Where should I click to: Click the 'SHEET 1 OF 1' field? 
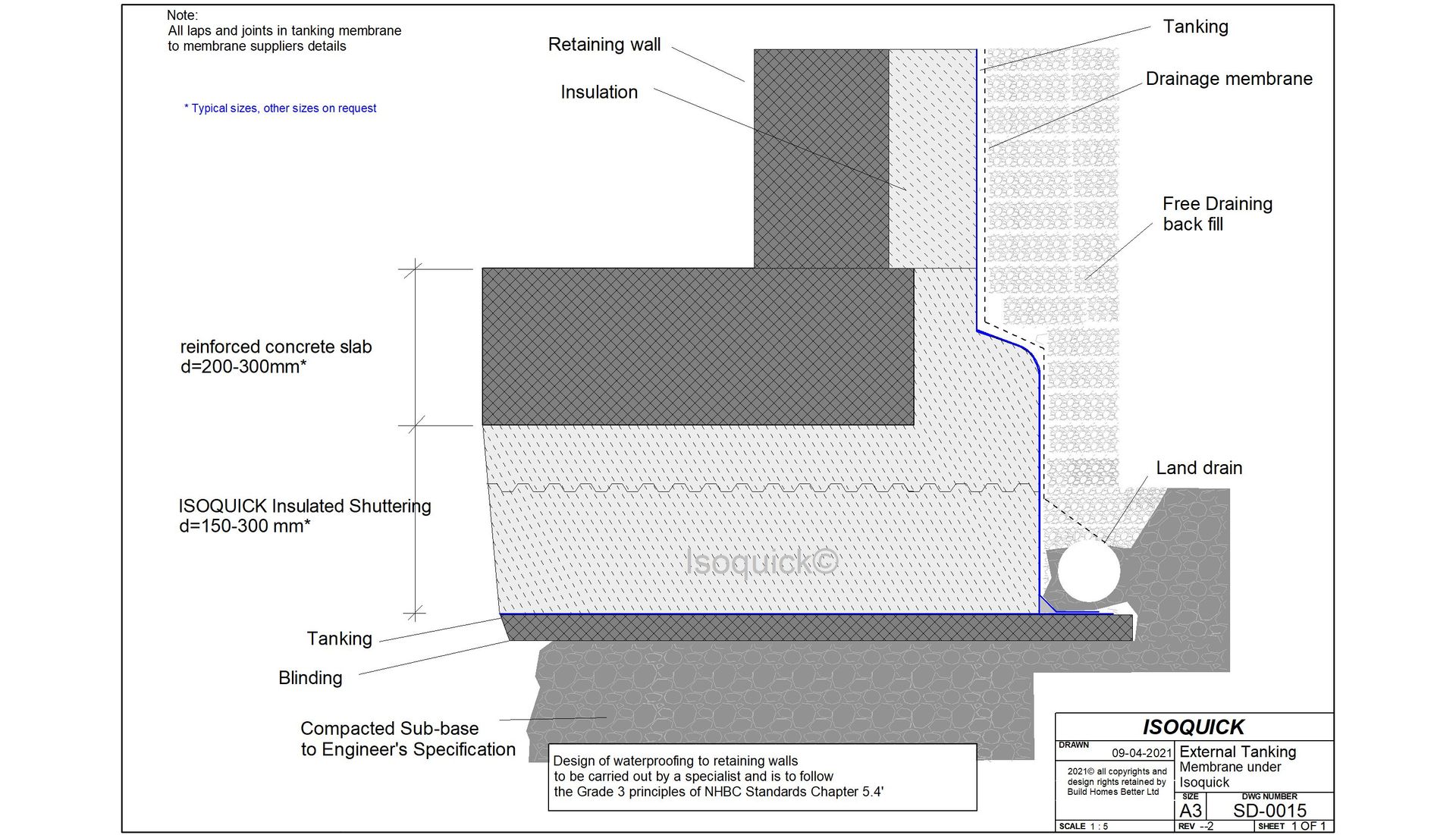coord(1292,826)
